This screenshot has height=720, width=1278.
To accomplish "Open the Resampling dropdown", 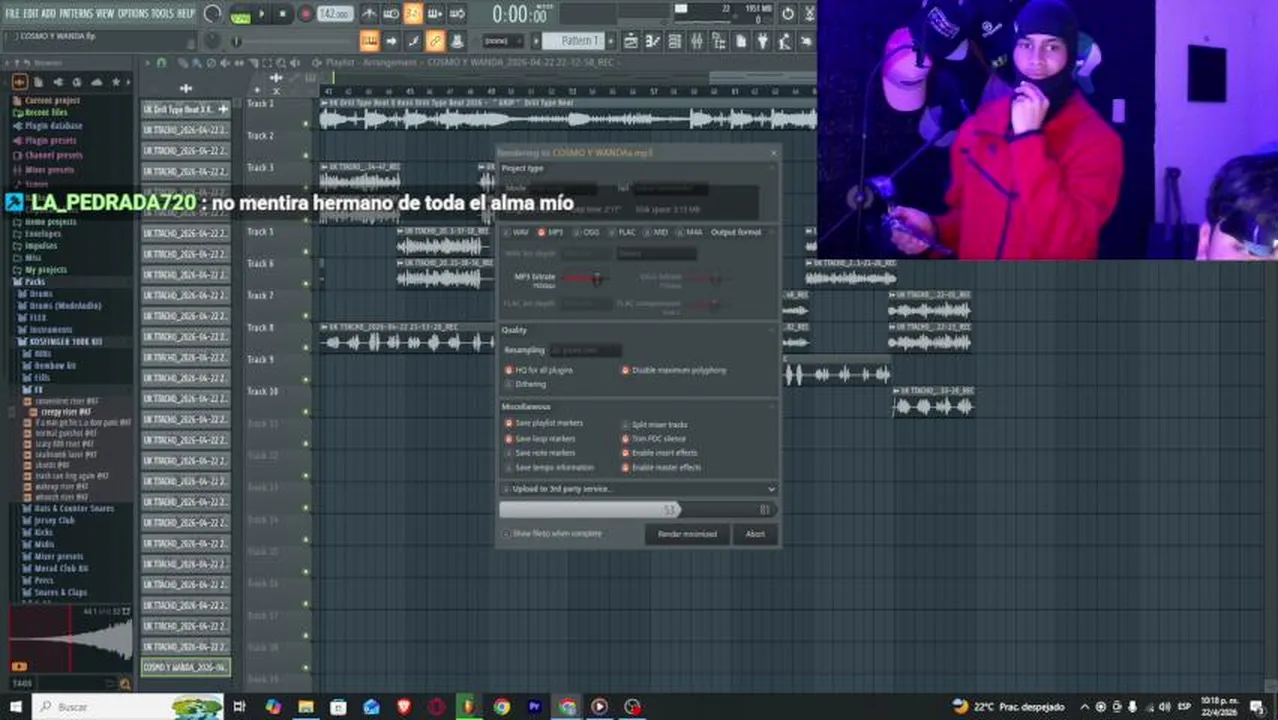I will tap(585, 350).
